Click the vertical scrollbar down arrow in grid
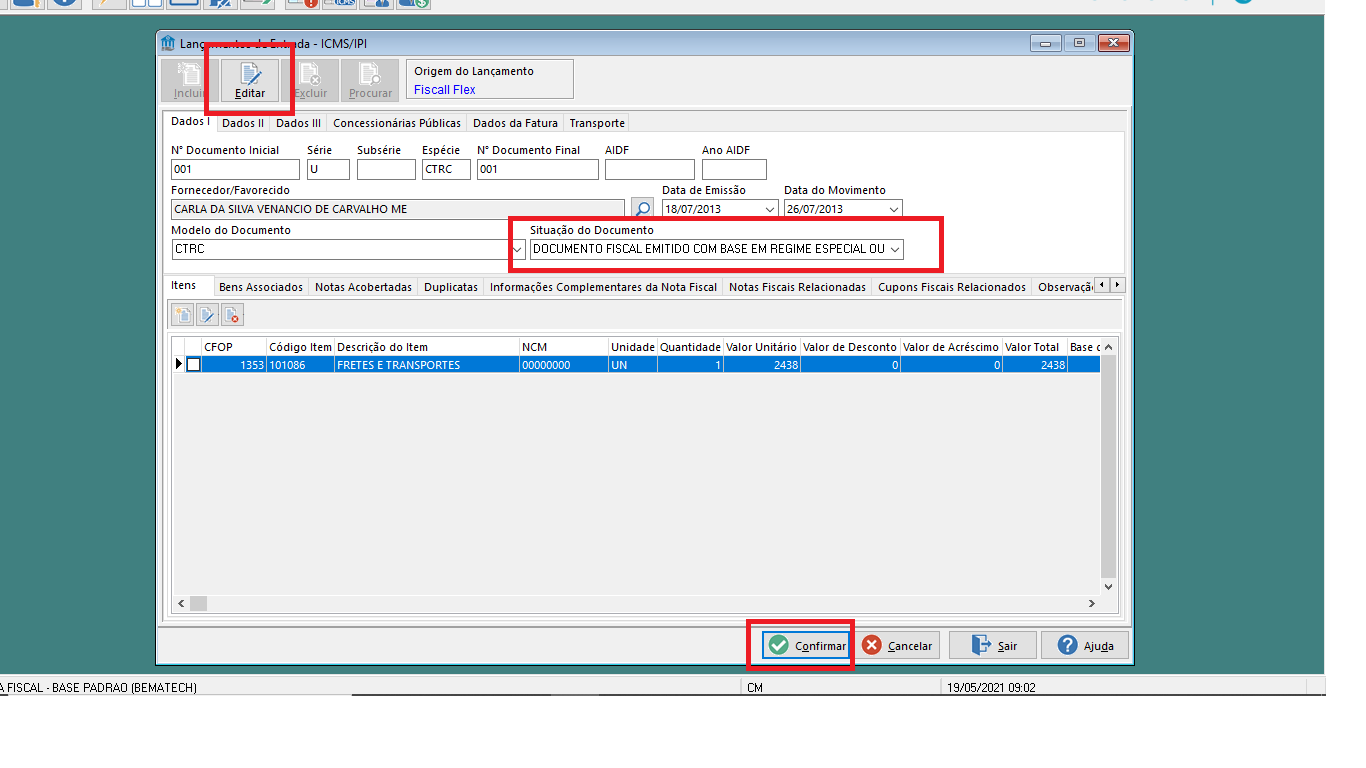 (x=1108, y=587)
